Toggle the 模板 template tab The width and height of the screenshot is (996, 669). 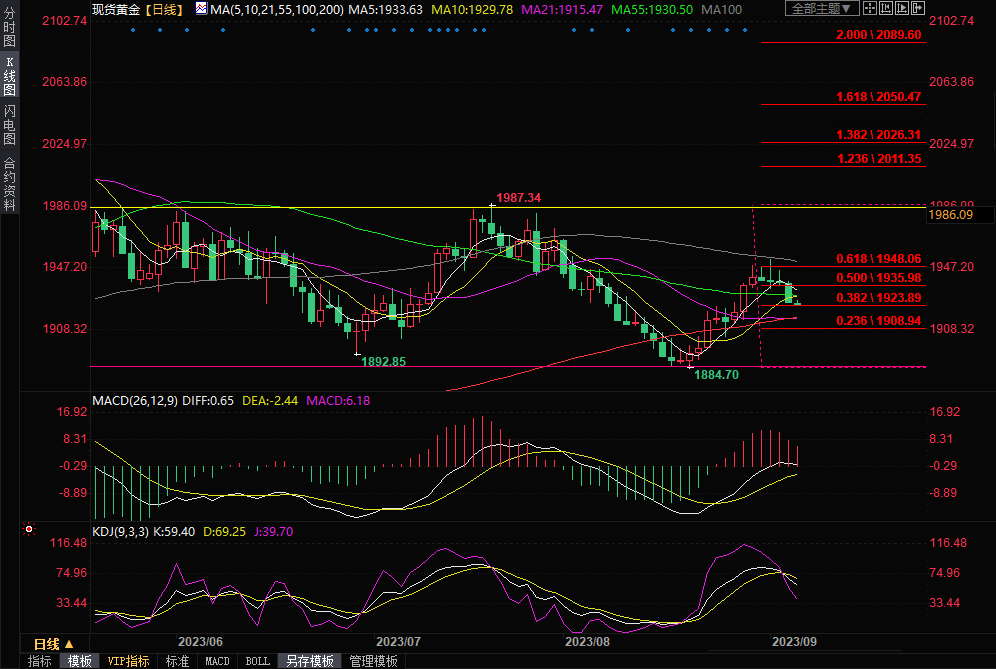click(80, 661)
